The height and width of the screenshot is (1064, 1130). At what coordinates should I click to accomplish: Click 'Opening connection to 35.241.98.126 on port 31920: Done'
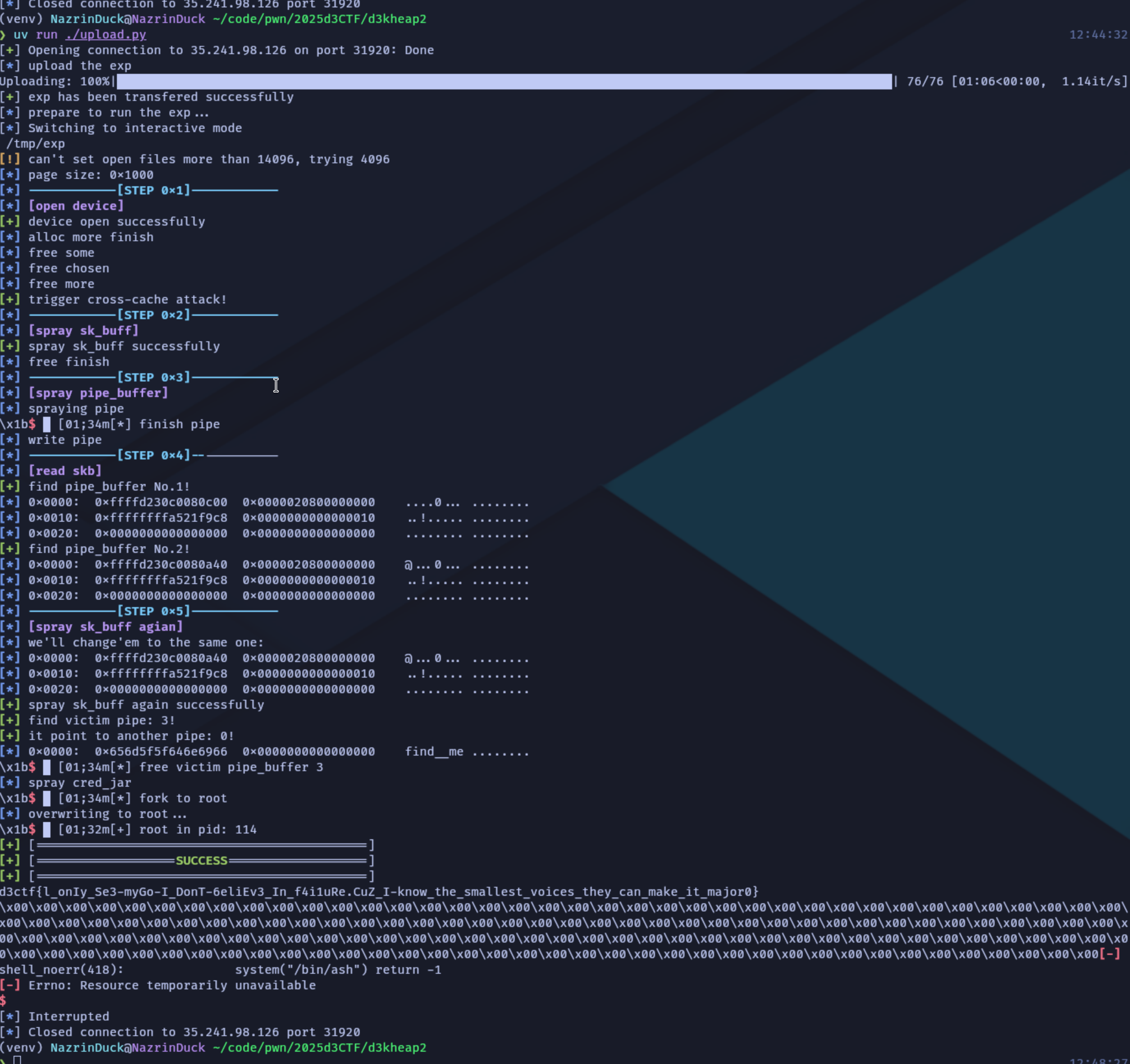pos(231,50)
